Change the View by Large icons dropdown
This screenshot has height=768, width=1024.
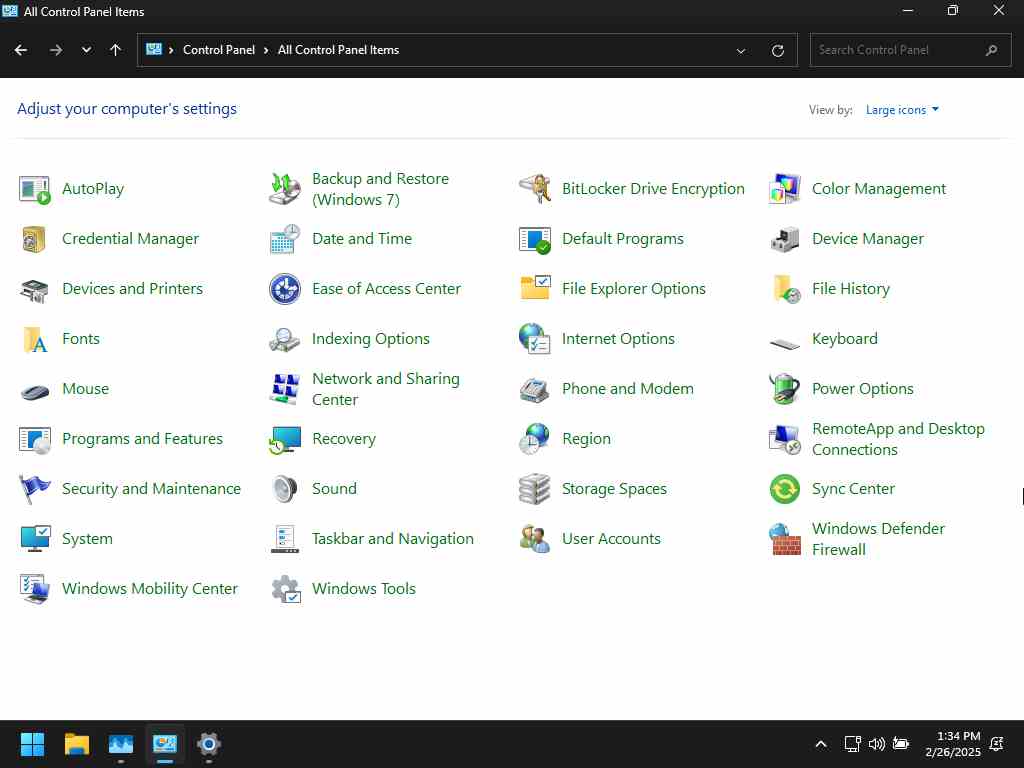tap(902, 110)
